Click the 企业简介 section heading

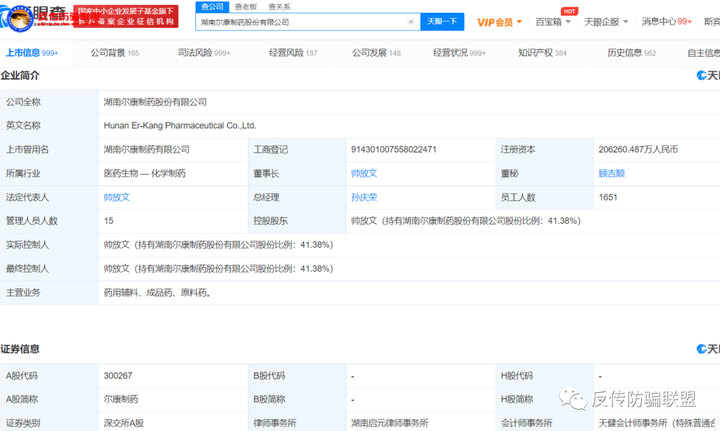(x=20, y=75)
